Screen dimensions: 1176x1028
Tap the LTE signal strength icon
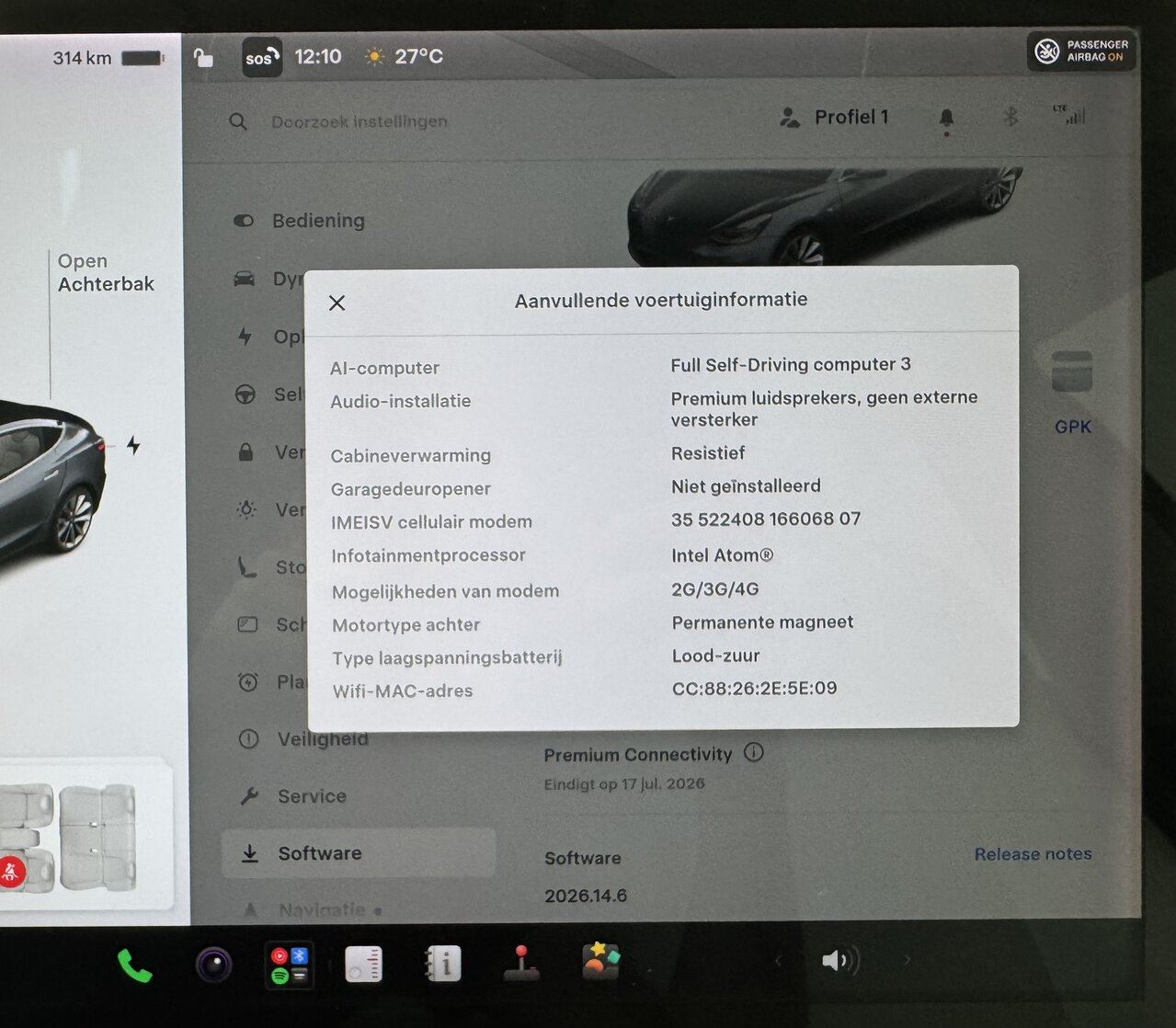(x=1071, y=115)
